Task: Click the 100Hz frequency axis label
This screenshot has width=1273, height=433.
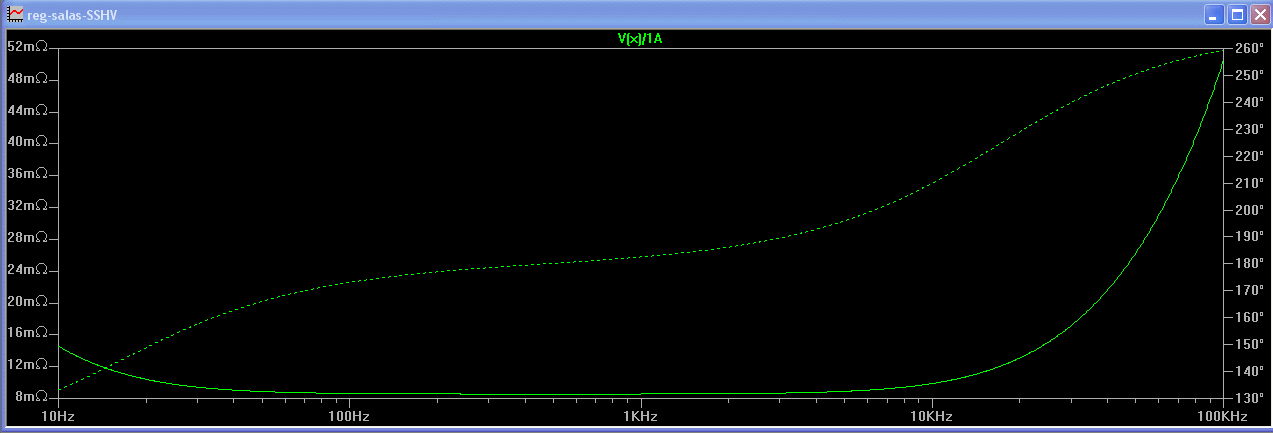Action: click(x=348, y=415)
